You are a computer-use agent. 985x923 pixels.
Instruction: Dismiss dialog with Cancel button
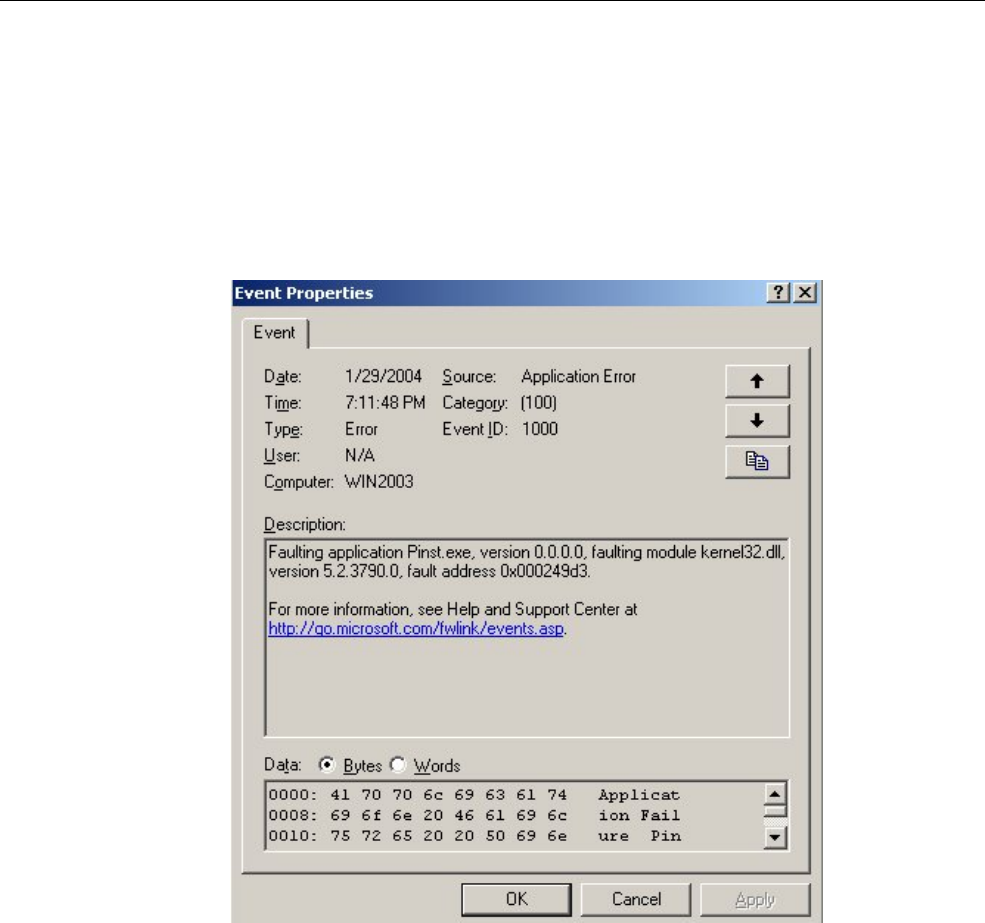point(636,899)
